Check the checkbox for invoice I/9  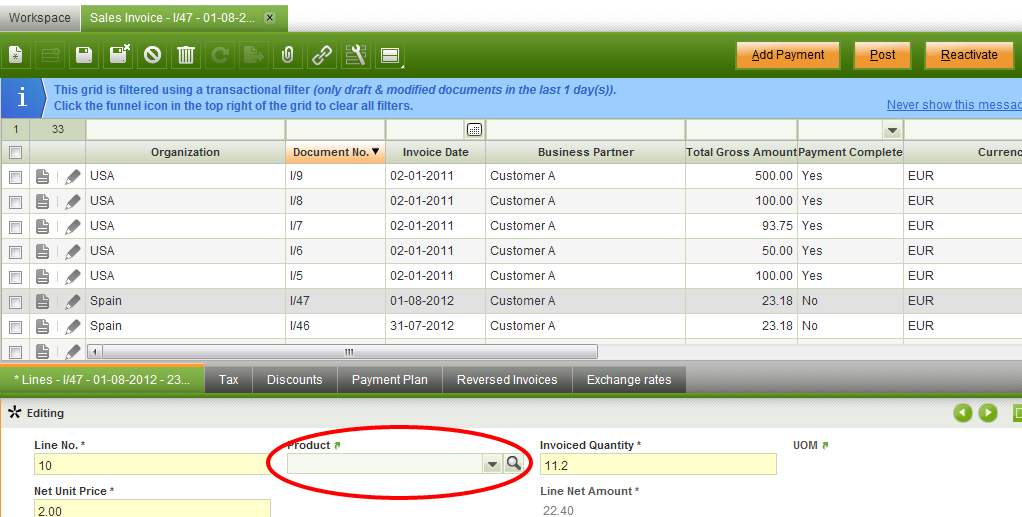pos(15,176)
